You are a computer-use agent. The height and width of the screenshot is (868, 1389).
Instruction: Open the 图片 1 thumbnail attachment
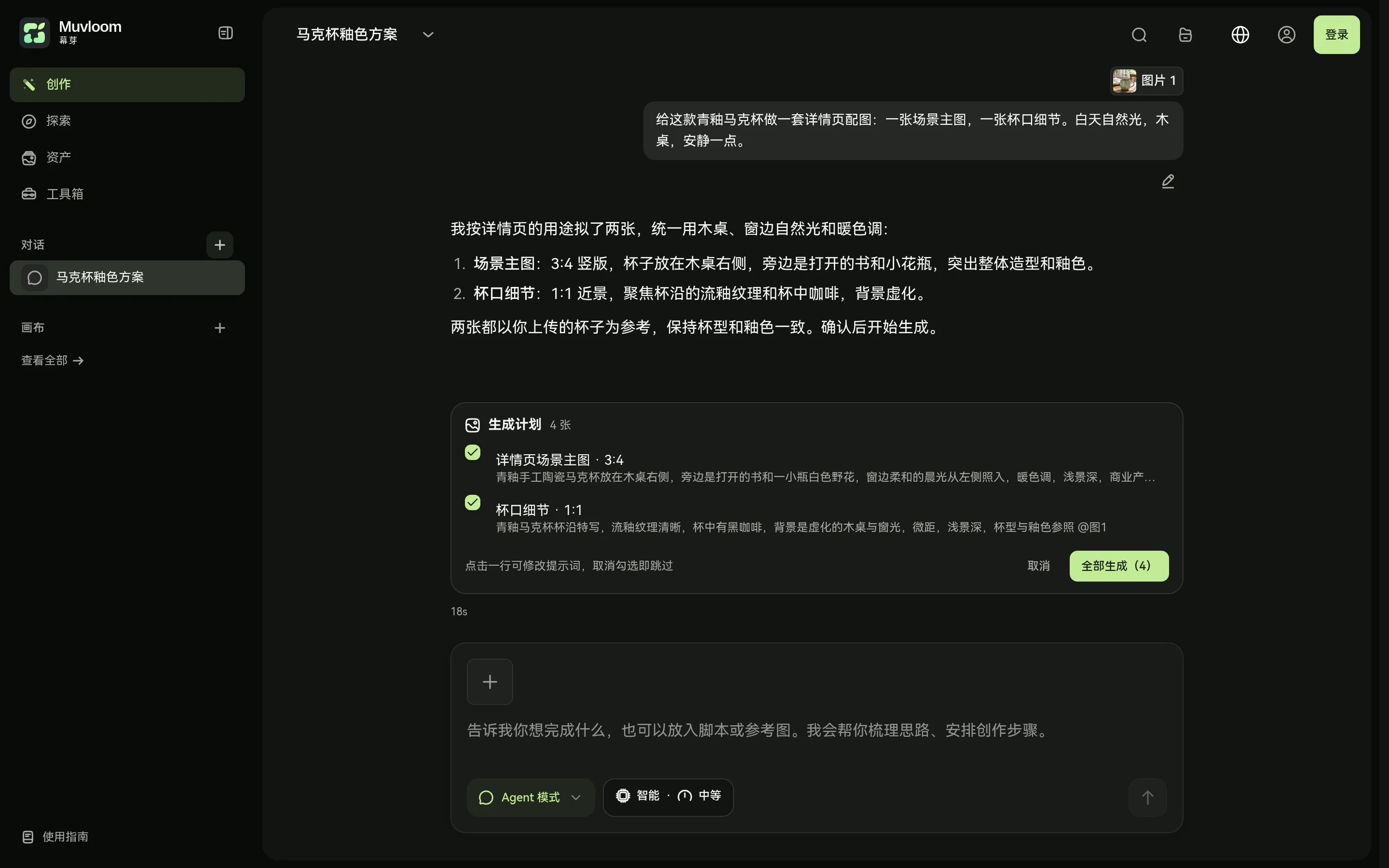pos(1146,81)
